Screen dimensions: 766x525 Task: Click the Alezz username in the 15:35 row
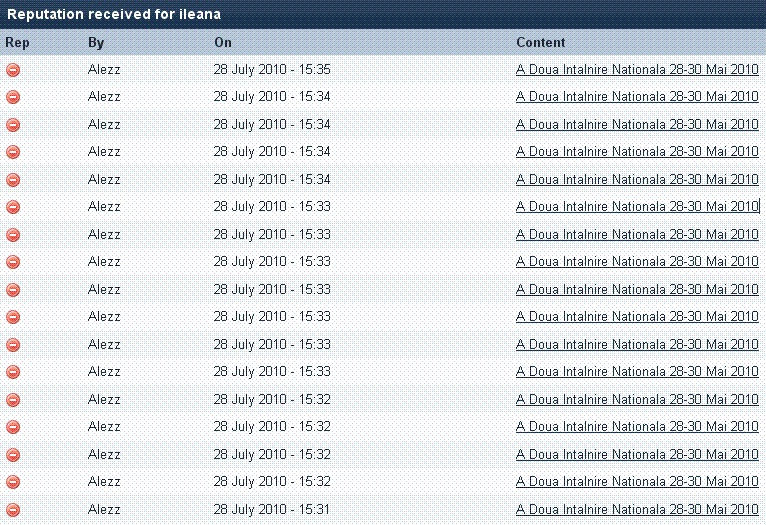[104, 70]
